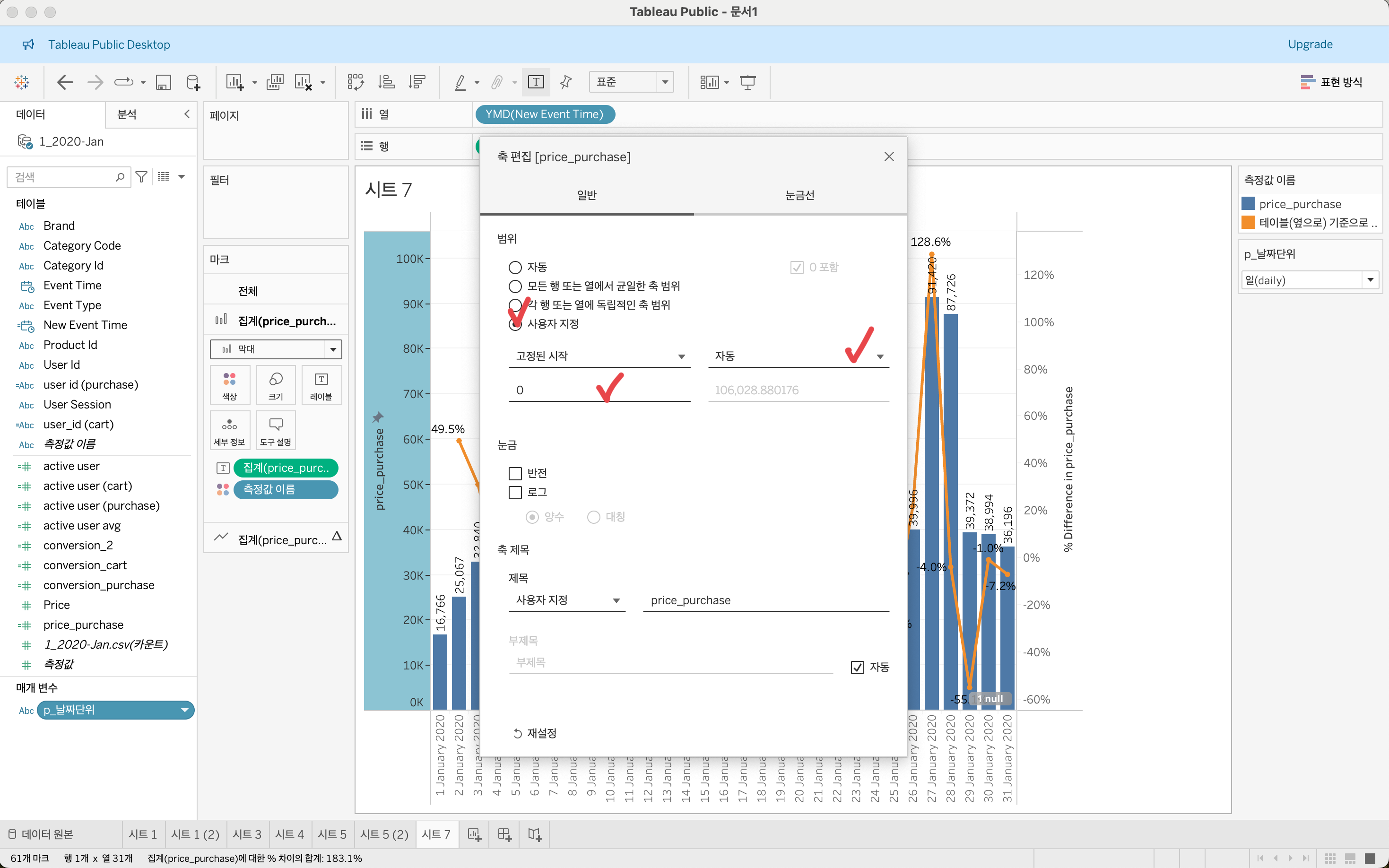
Task: Switch to the 시트 5 sheet tab
Action: [x=332, y=834]
